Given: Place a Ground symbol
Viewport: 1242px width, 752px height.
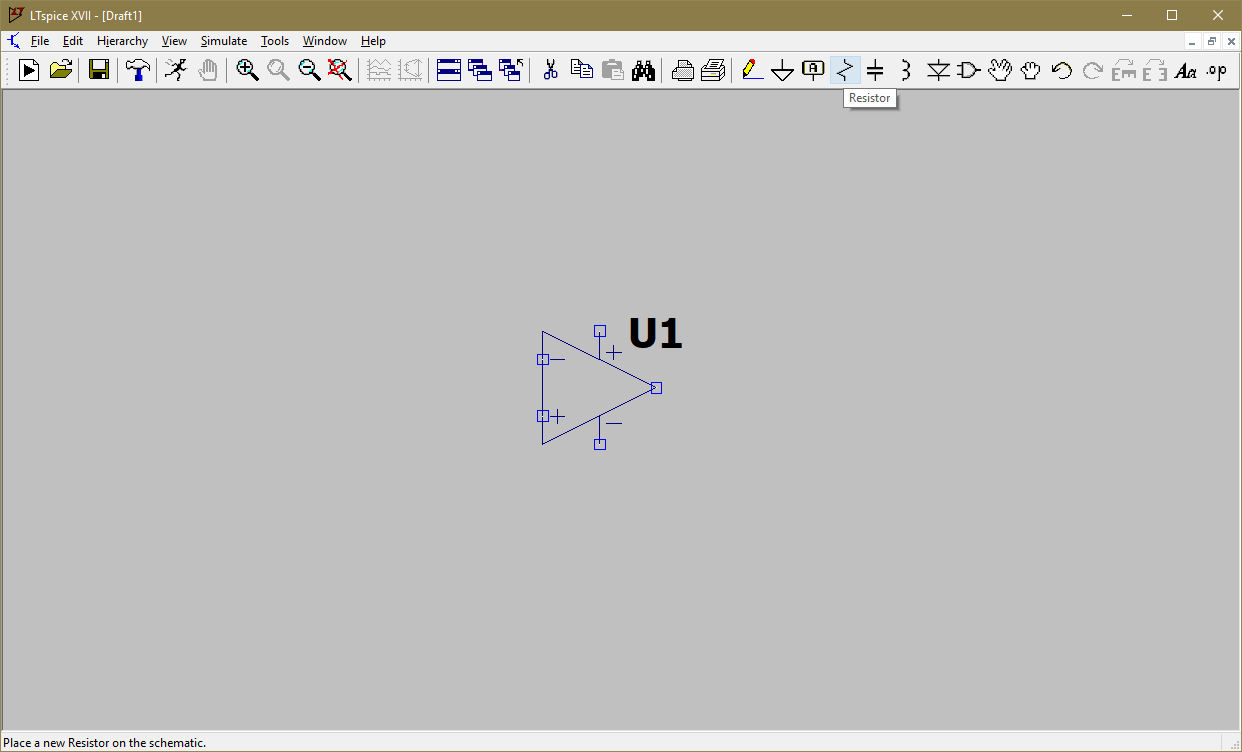Looking at the screenshot, I should (x=783, y=70).
